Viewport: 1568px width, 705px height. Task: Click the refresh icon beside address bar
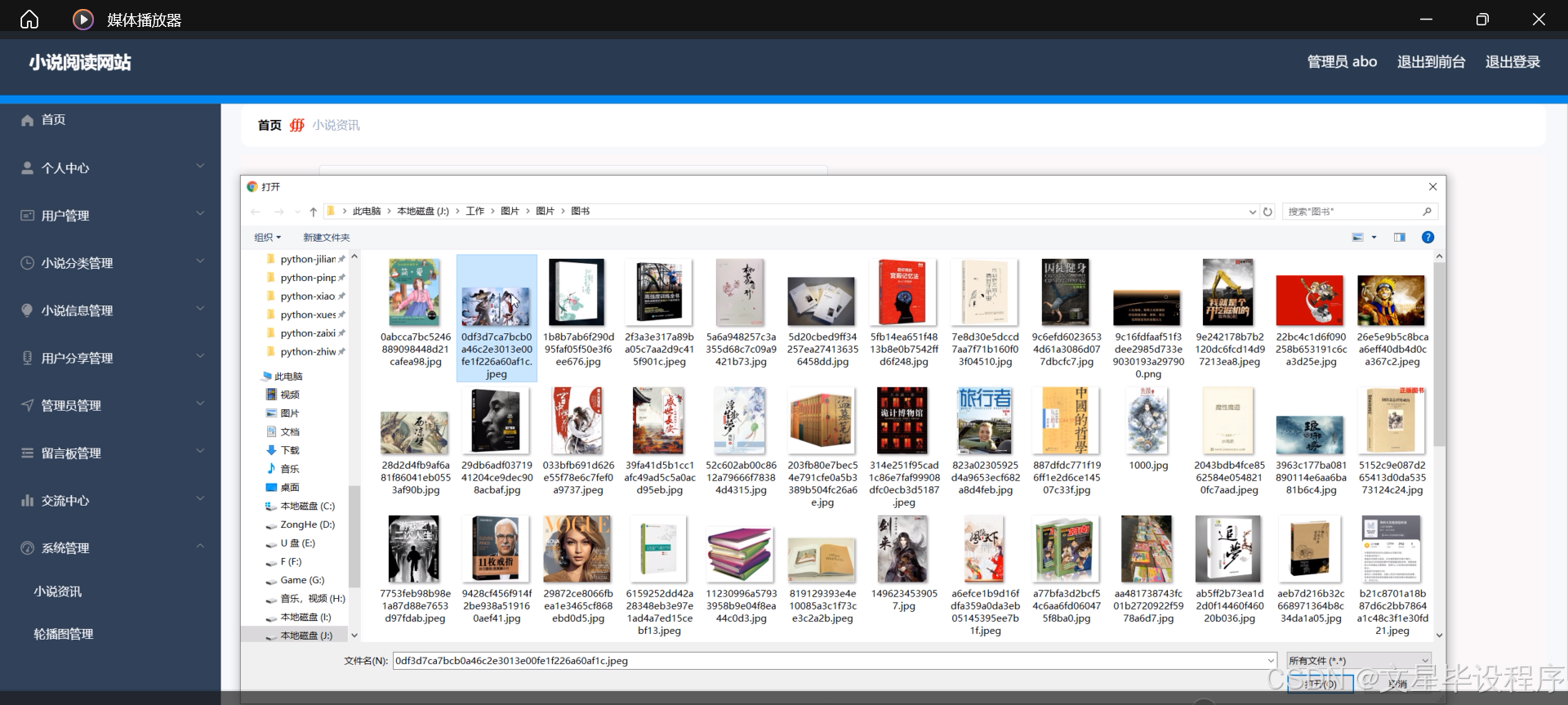(1267, 212)
